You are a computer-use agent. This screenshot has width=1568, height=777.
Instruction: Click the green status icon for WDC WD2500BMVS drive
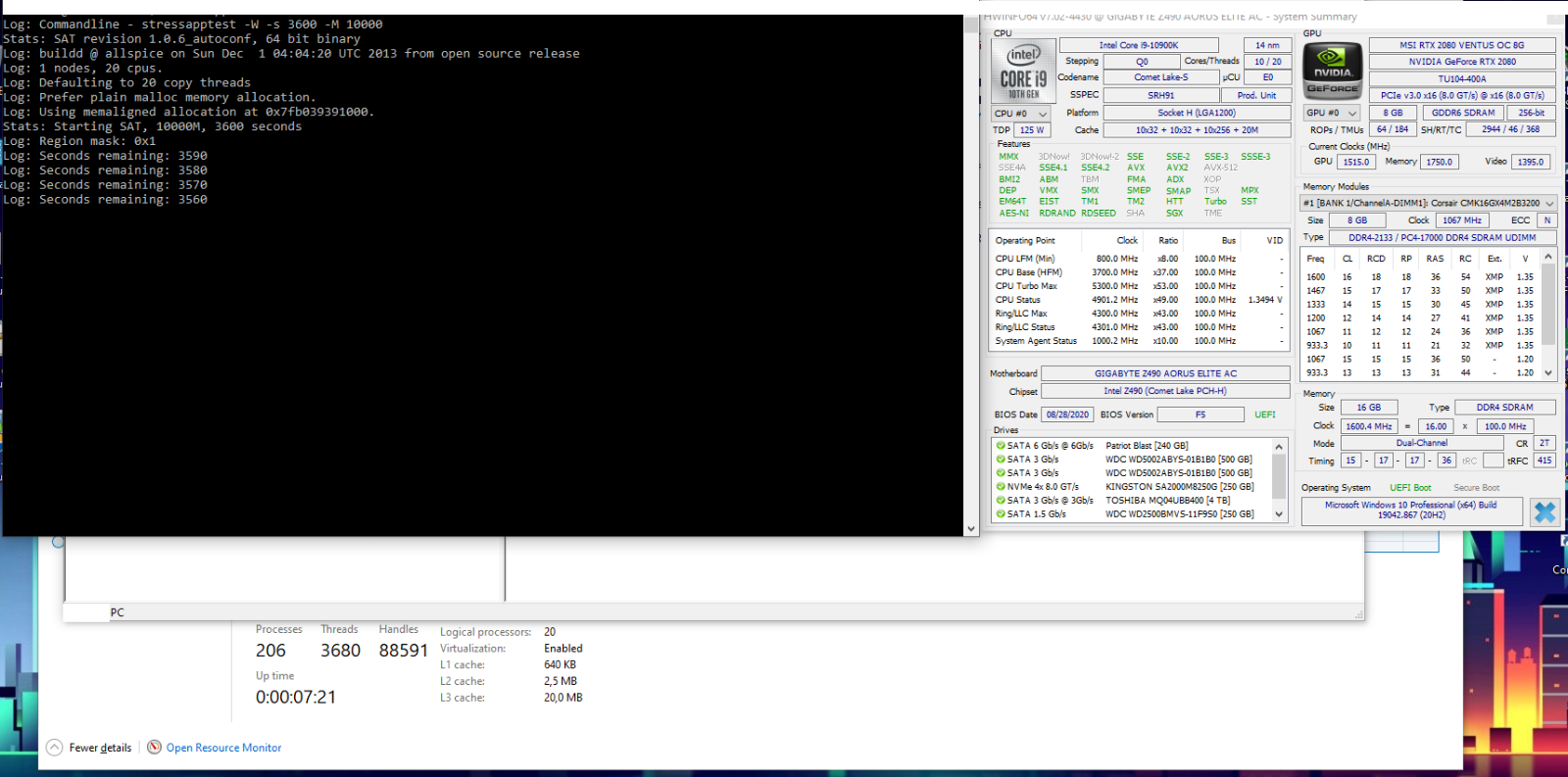(1001, 514)
